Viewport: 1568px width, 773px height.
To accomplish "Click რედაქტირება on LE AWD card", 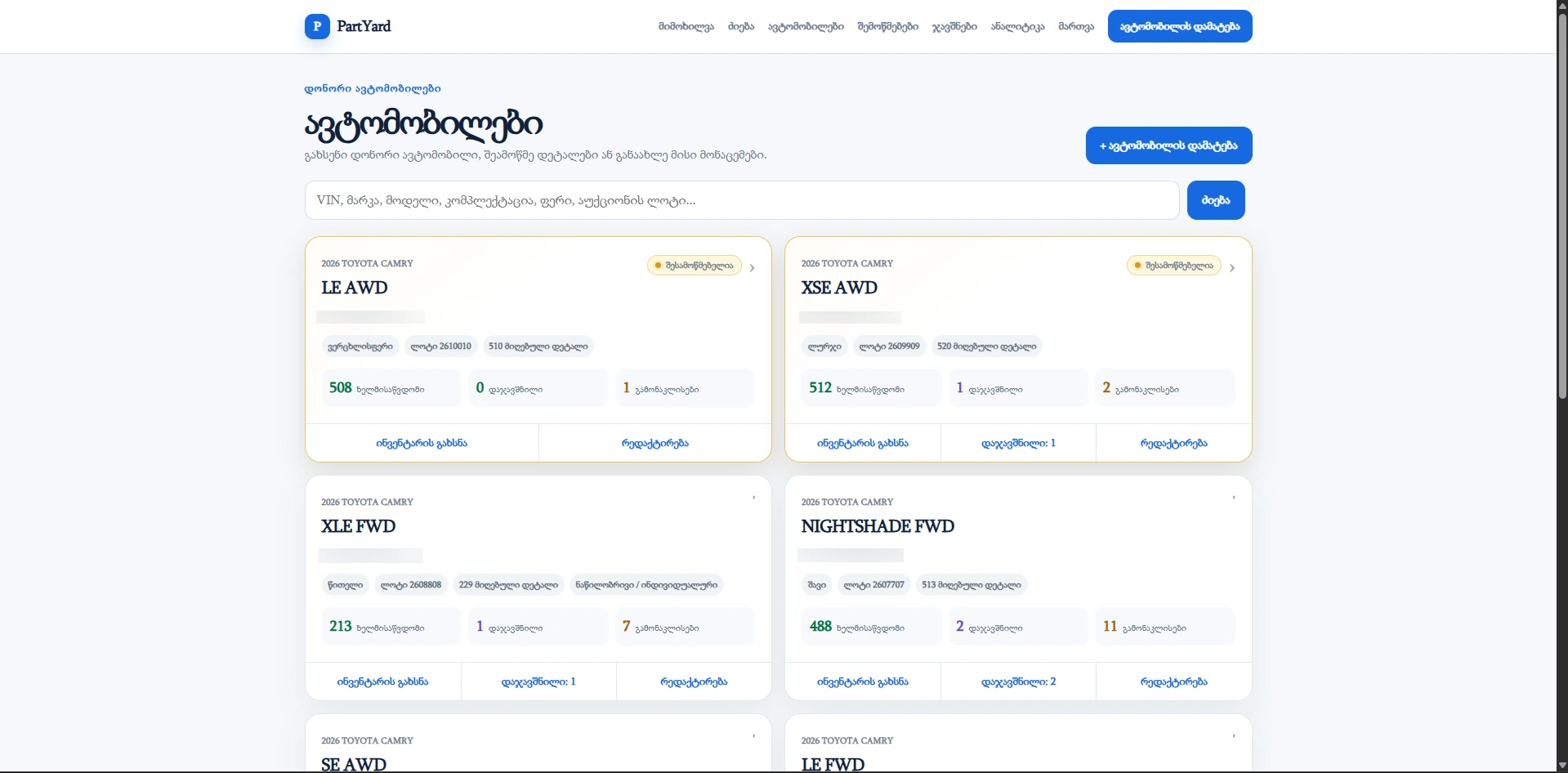I will pos(655,443).
